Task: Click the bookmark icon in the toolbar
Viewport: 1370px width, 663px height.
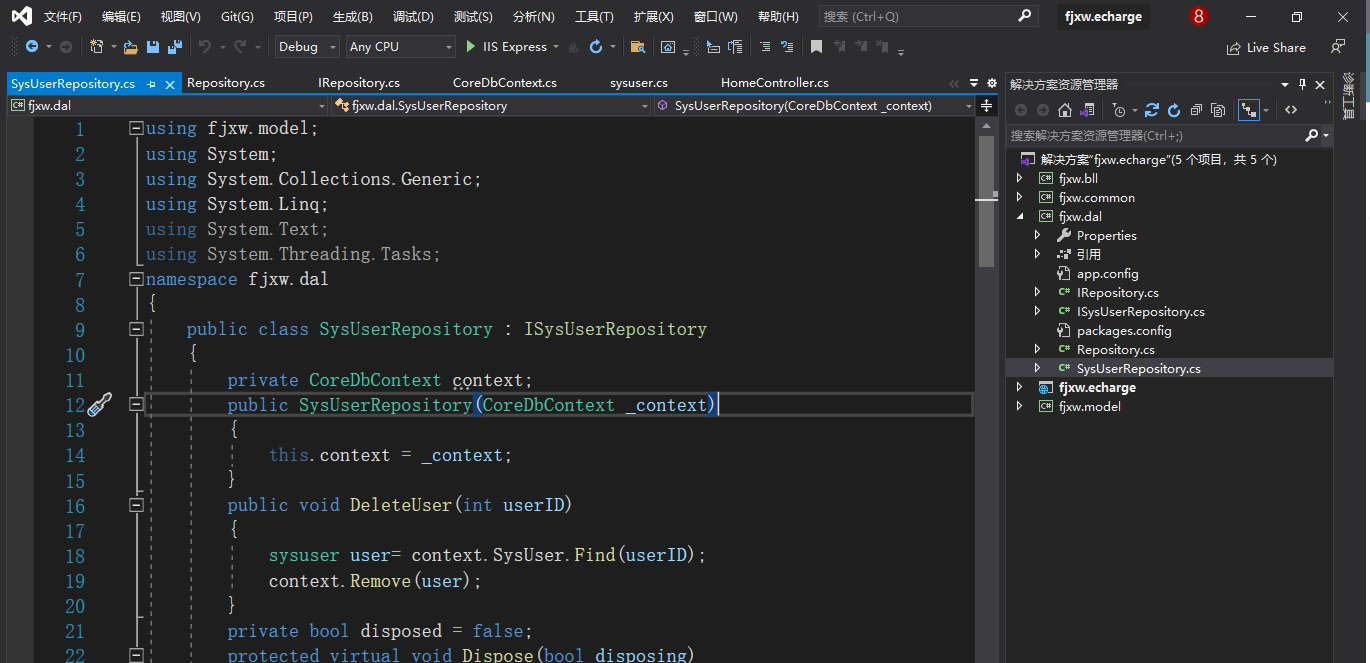Action: coord(816,47)
